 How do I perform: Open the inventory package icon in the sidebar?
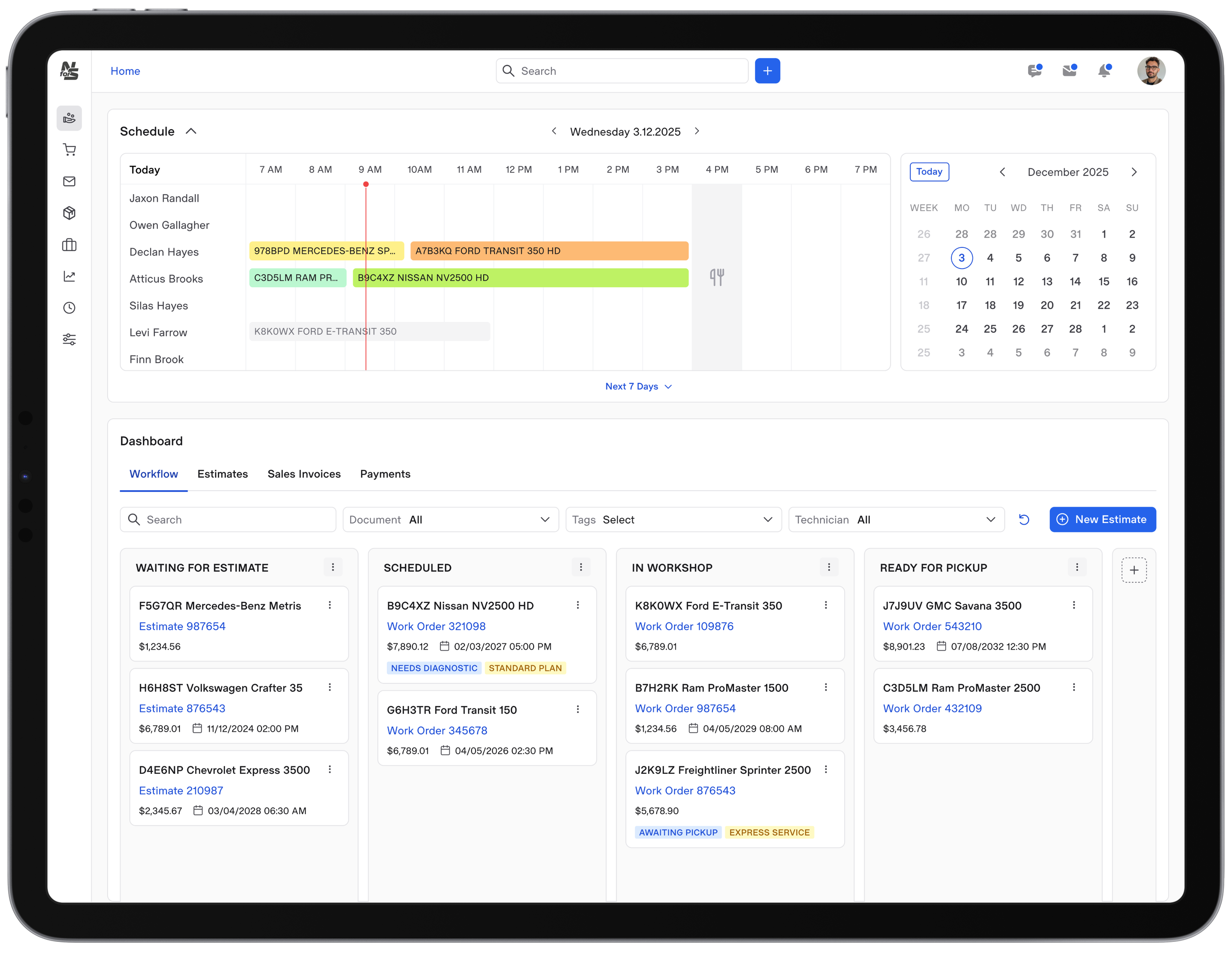[x=69, y=213]
